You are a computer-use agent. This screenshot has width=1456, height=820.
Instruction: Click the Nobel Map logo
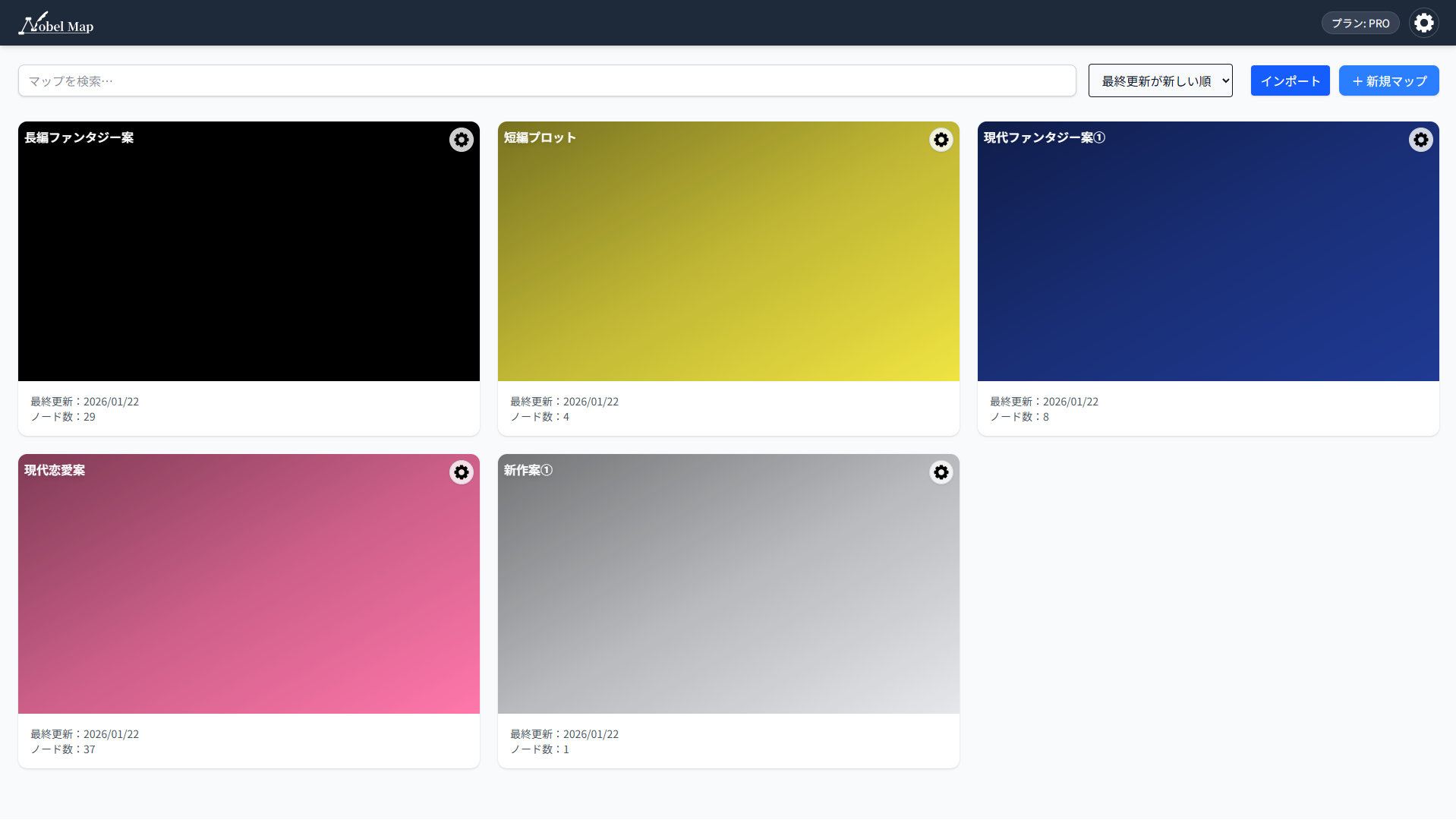[56, 24]
